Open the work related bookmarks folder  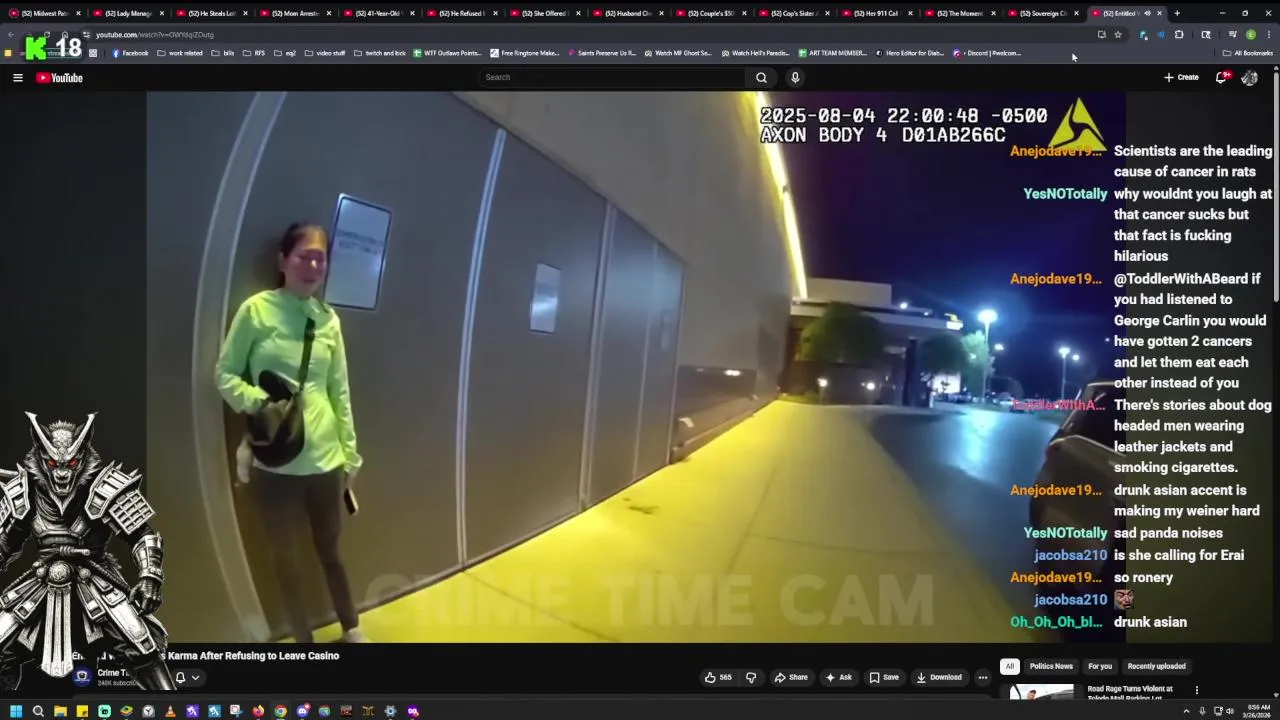180,53
